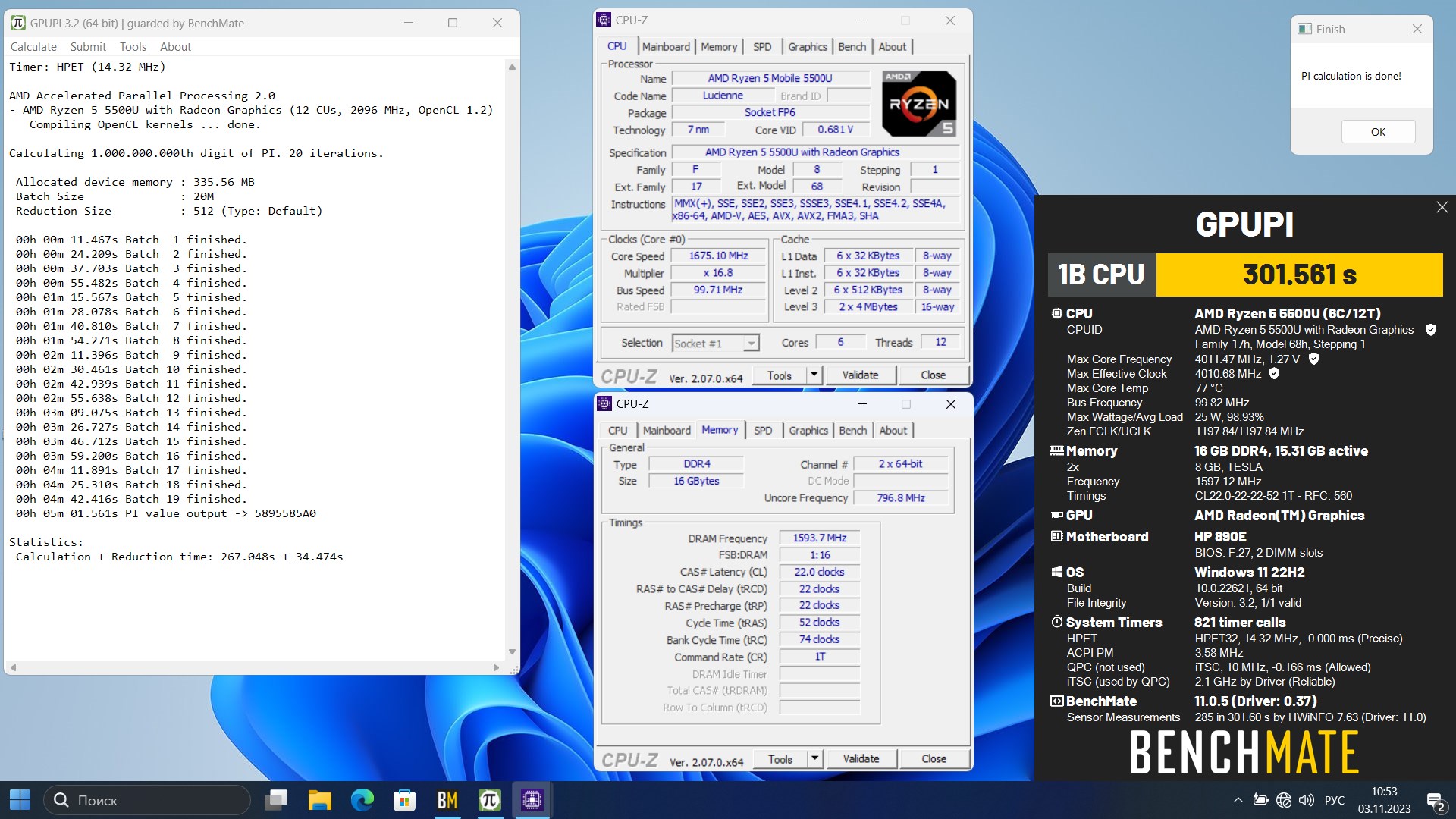This screenshot has height=819, width=1456.
Task: Open SPD tab in upper CPU-Z
Action: [762, 46]
